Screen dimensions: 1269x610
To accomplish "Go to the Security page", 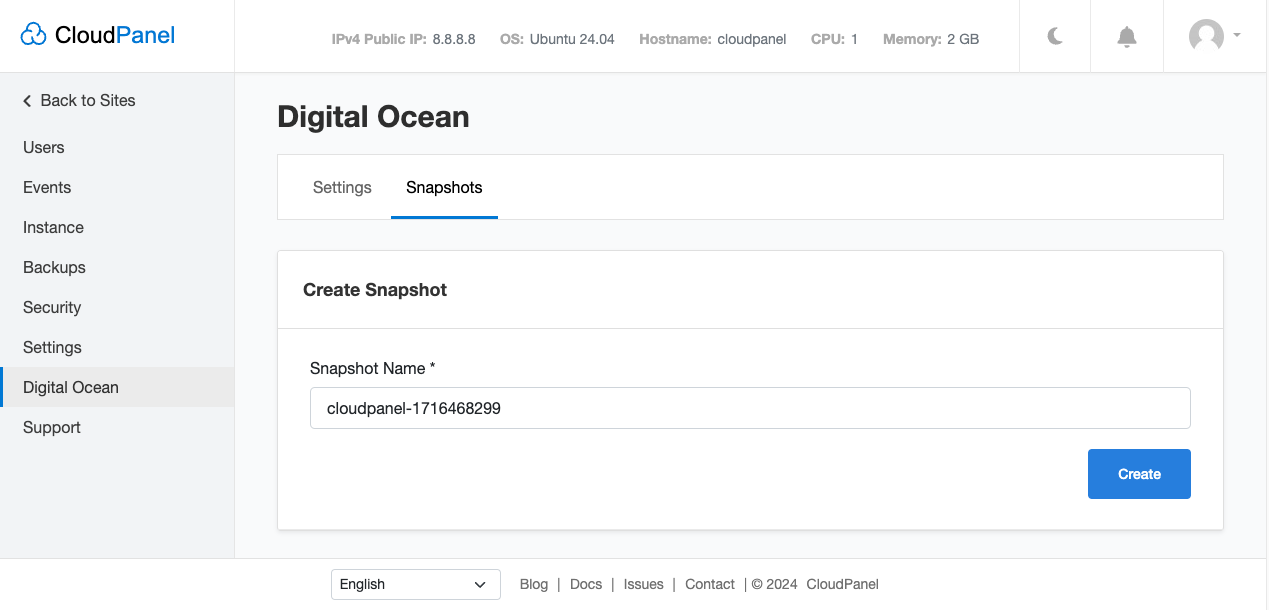I will (x=52, y=307).
